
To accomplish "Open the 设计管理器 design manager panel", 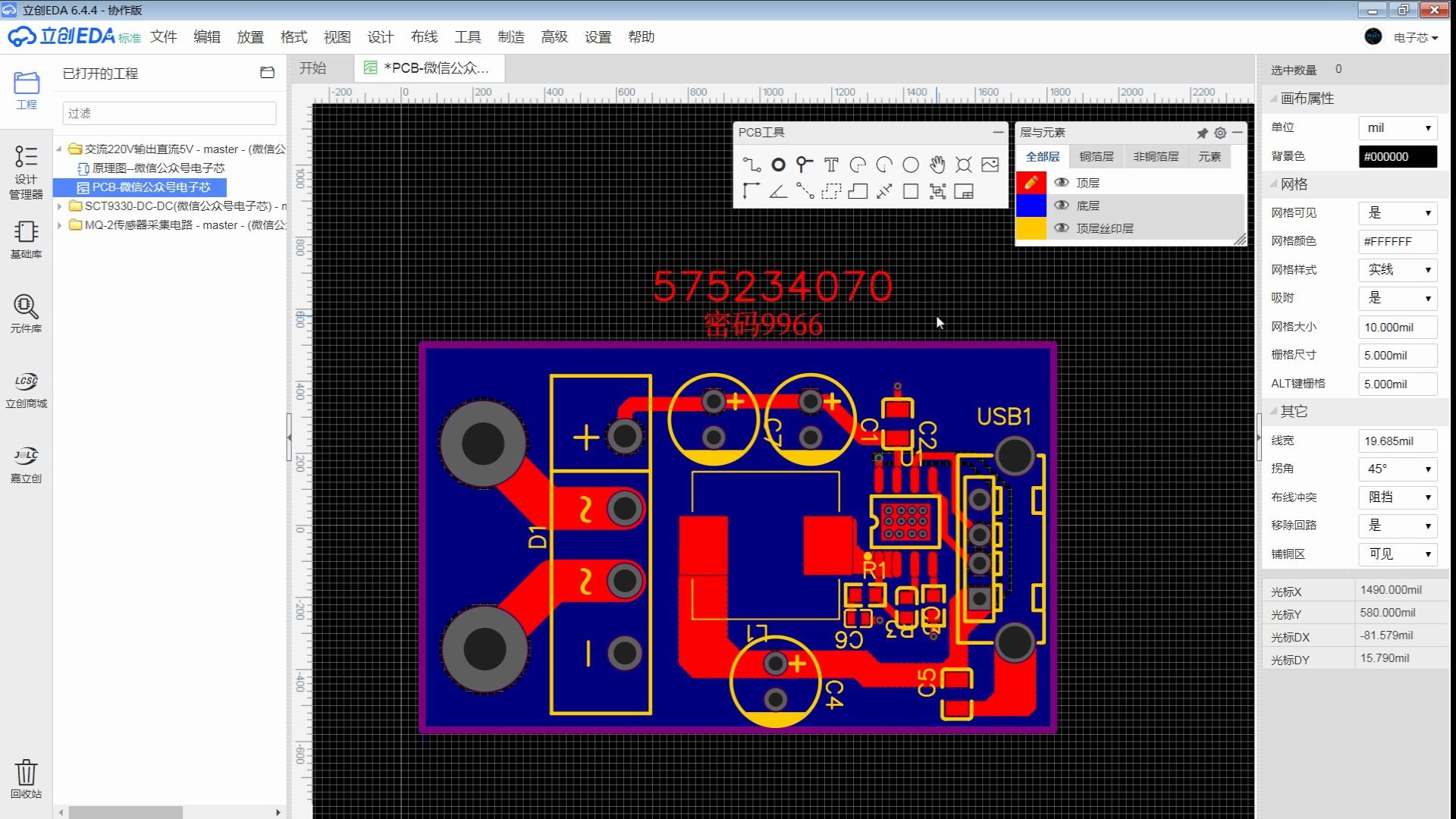I will pyautogui.click(x=27, y=172).
